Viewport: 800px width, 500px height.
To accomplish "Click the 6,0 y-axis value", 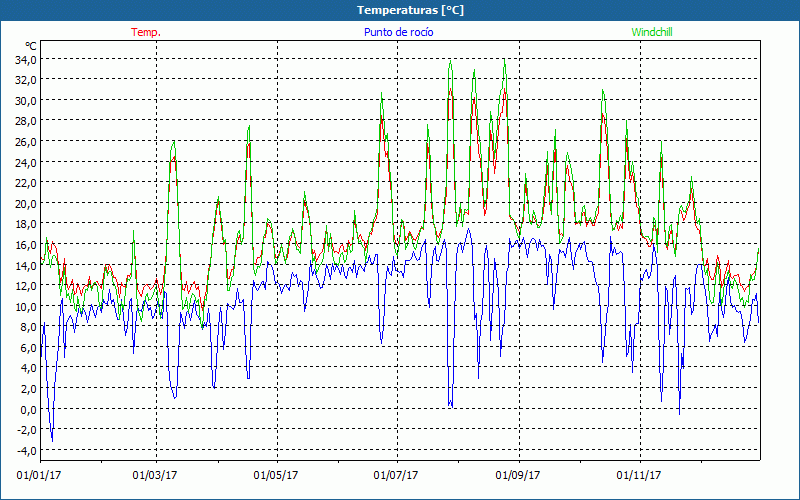I will tap(29, 348).
